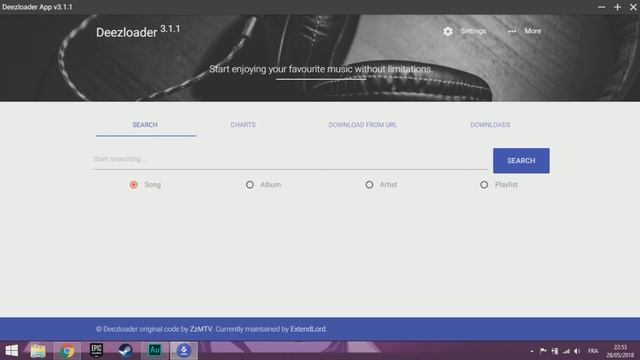Viewport: 640px width, 360px height.
Task: Open the volume speaker tray icon
Action: 577,351
